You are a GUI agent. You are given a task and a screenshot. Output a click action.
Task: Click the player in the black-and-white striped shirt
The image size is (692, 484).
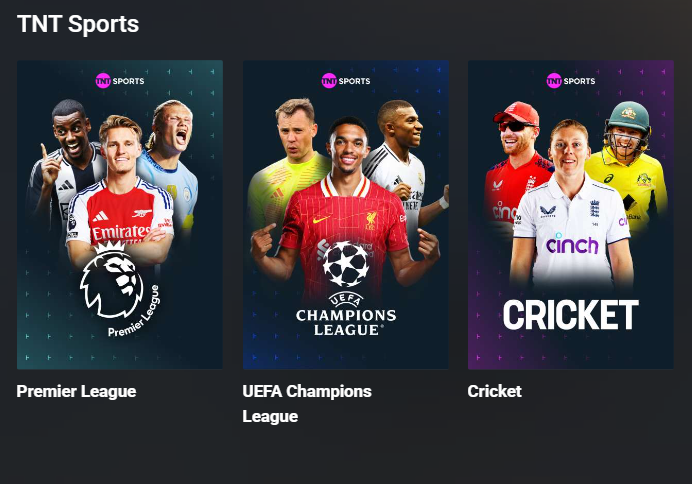(x=66, y=159)
